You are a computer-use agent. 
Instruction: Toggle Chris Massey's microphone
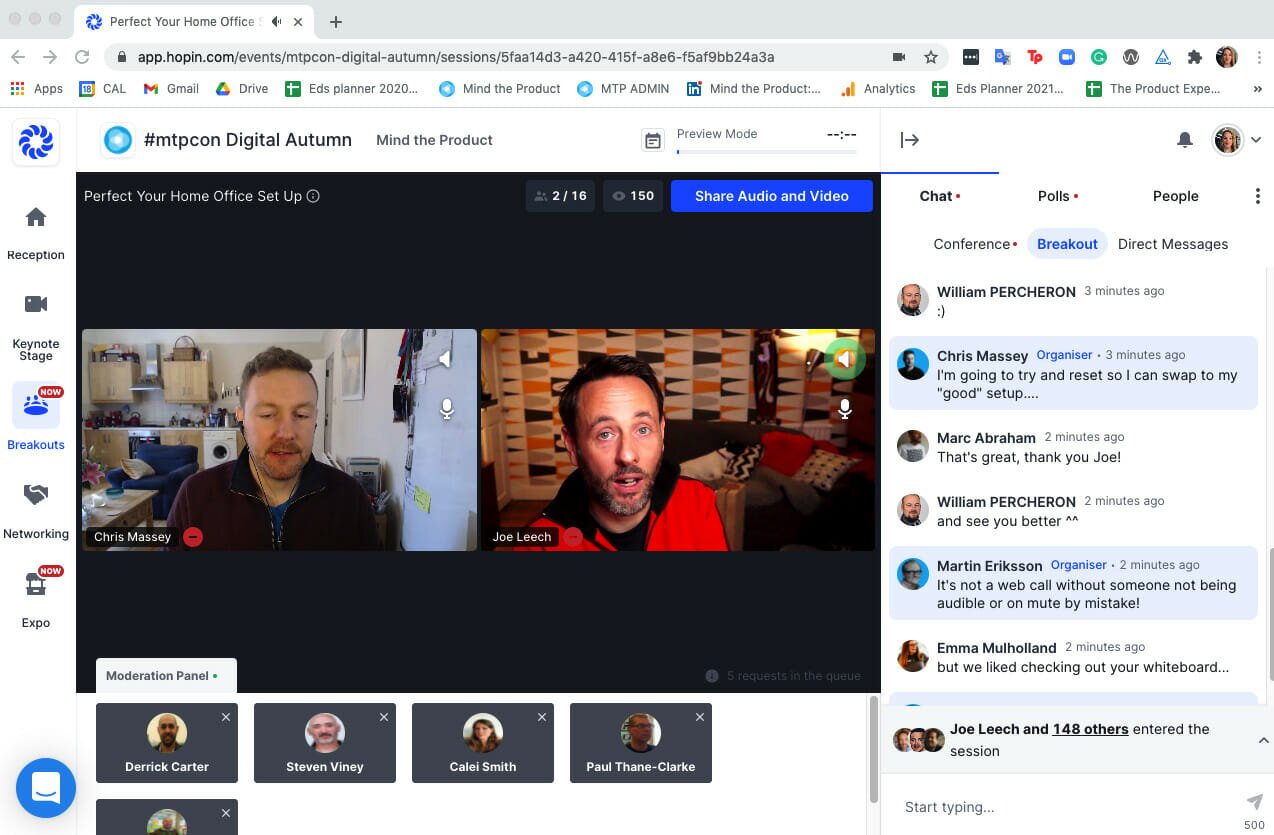coord(447,409)
